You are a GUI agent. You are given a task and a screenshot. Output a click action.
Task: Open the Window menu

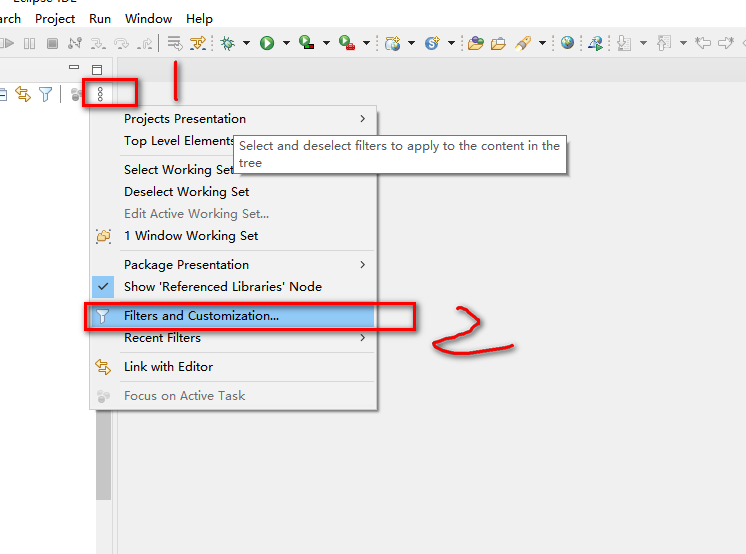(148, 19)
